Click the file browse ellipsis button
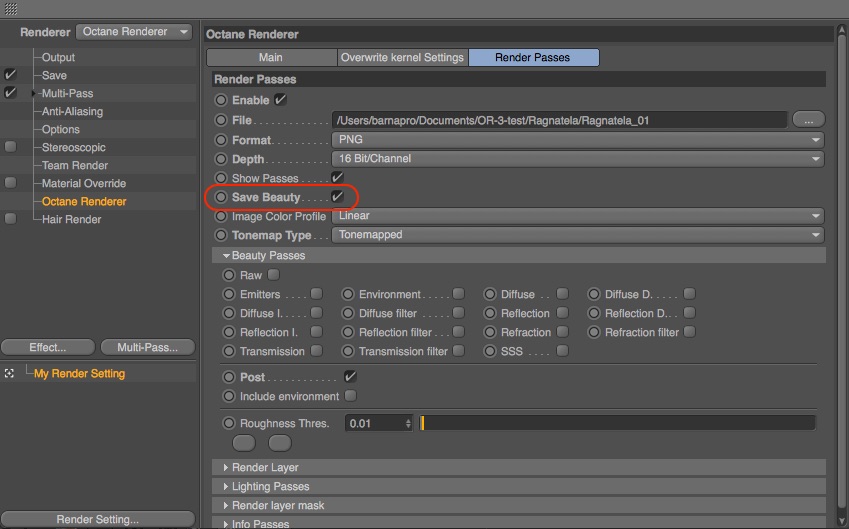The height and width of the screenshot is (529, 849). [808, 120]
